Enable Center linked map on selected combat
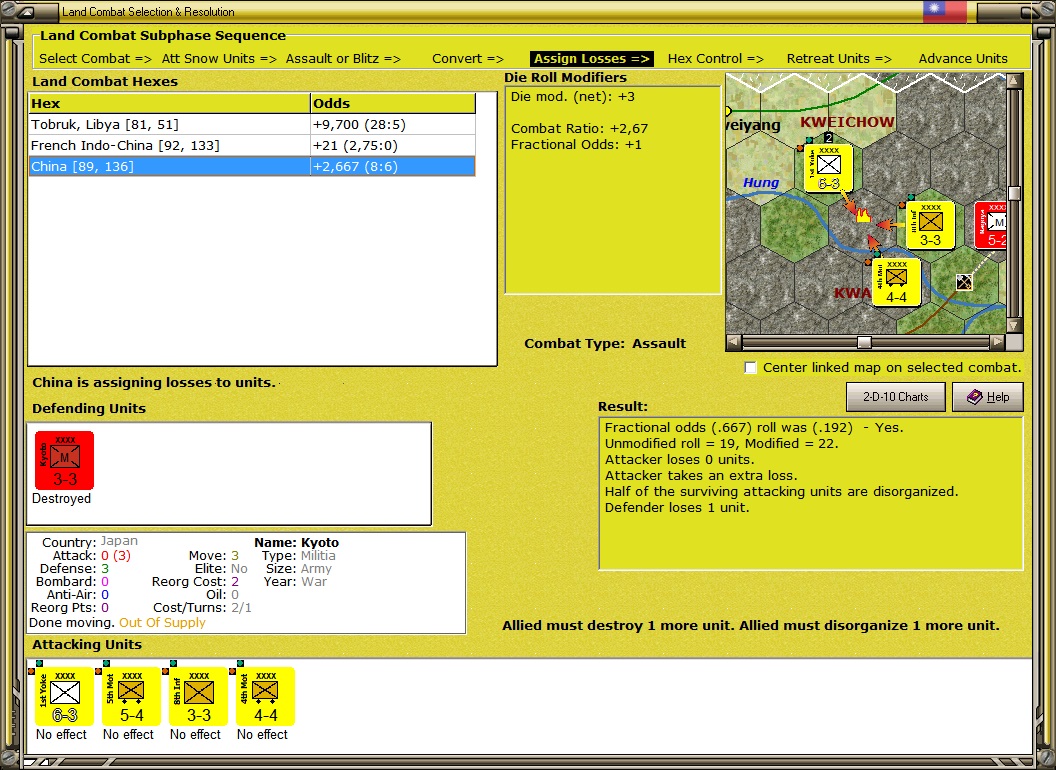The image size is (1056, 770). tap(751, 368)
